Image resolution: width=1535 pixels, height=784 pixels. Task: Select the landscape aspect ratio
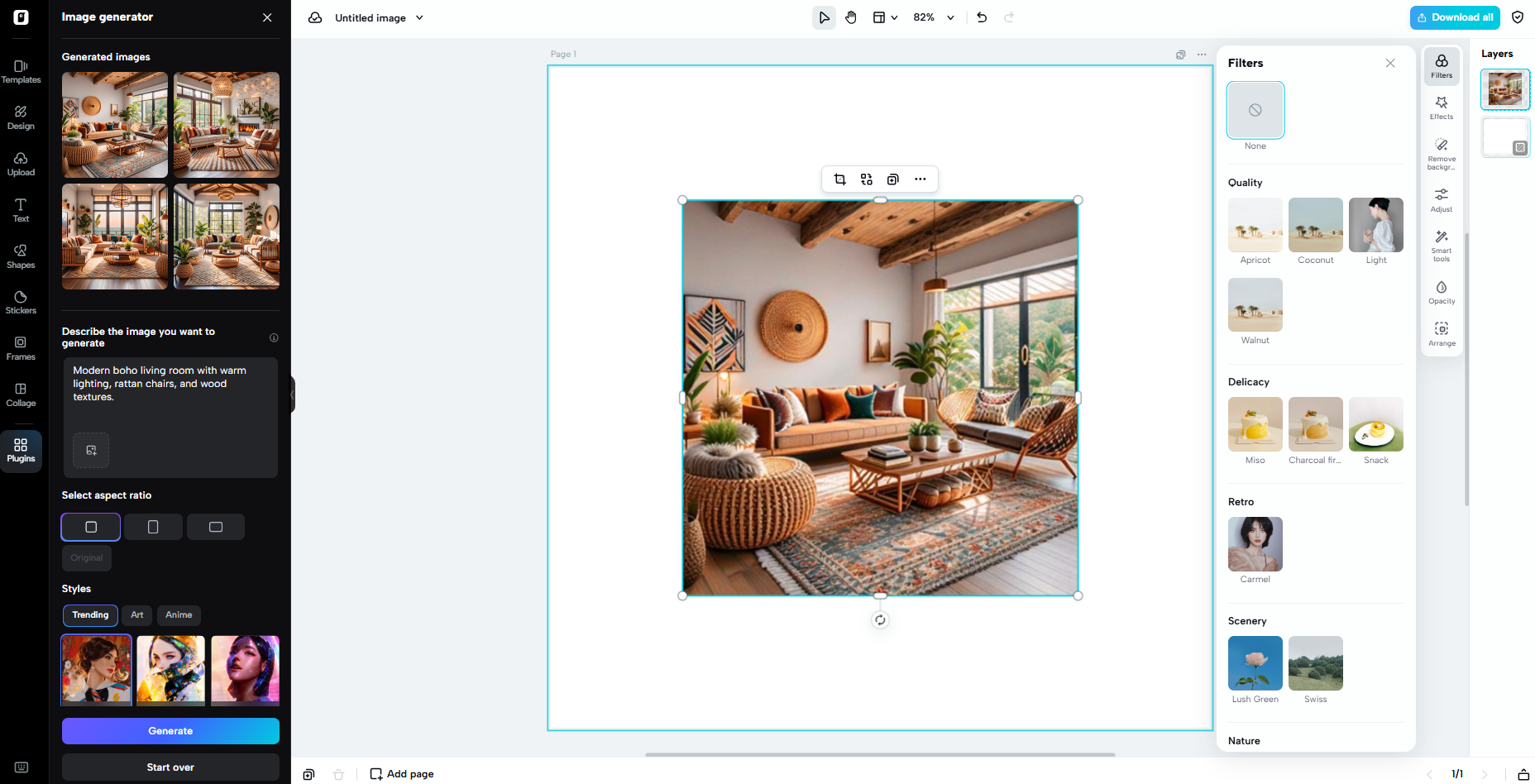(216, 527)
